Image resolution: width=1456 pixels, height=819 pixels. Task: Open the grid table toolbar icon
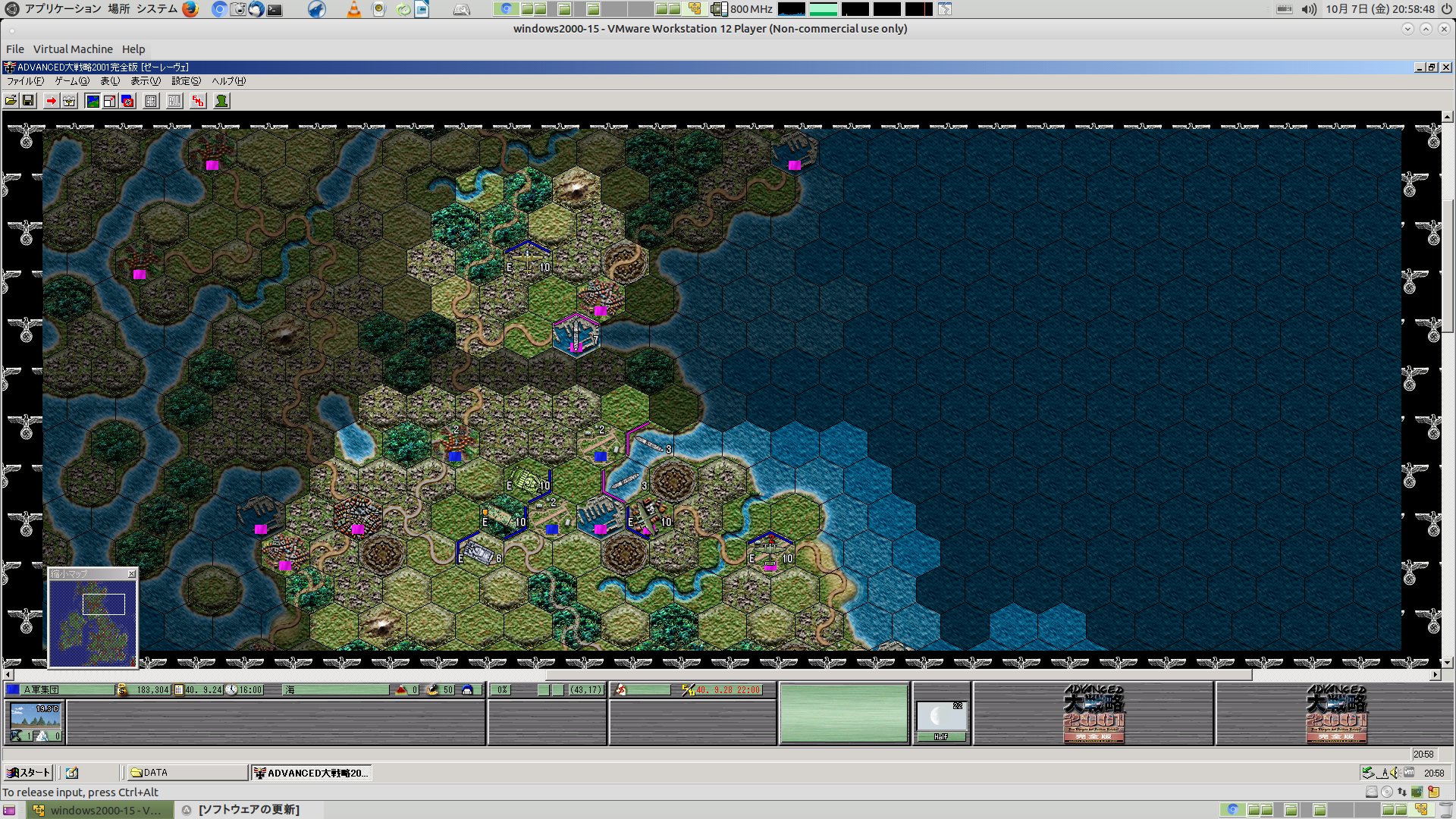(x=151, y=101)
